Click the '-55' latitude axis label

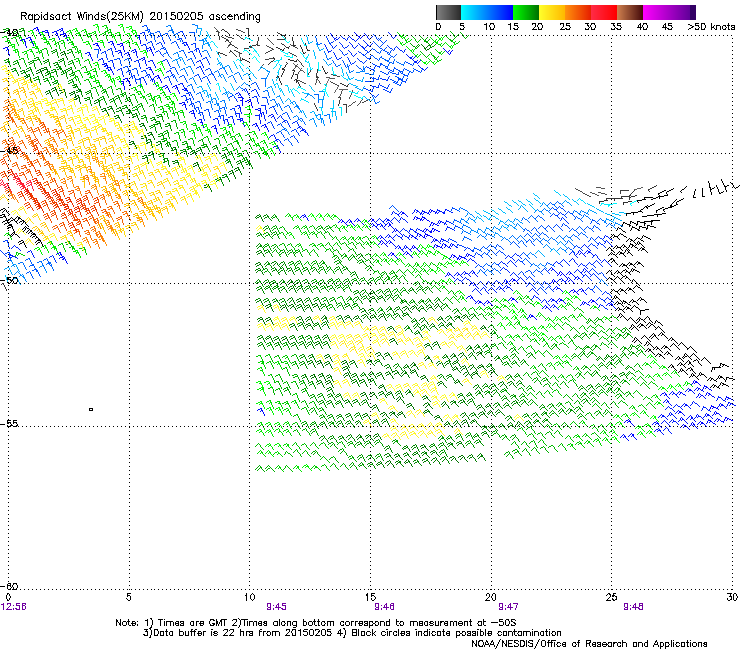click(9, 423)
